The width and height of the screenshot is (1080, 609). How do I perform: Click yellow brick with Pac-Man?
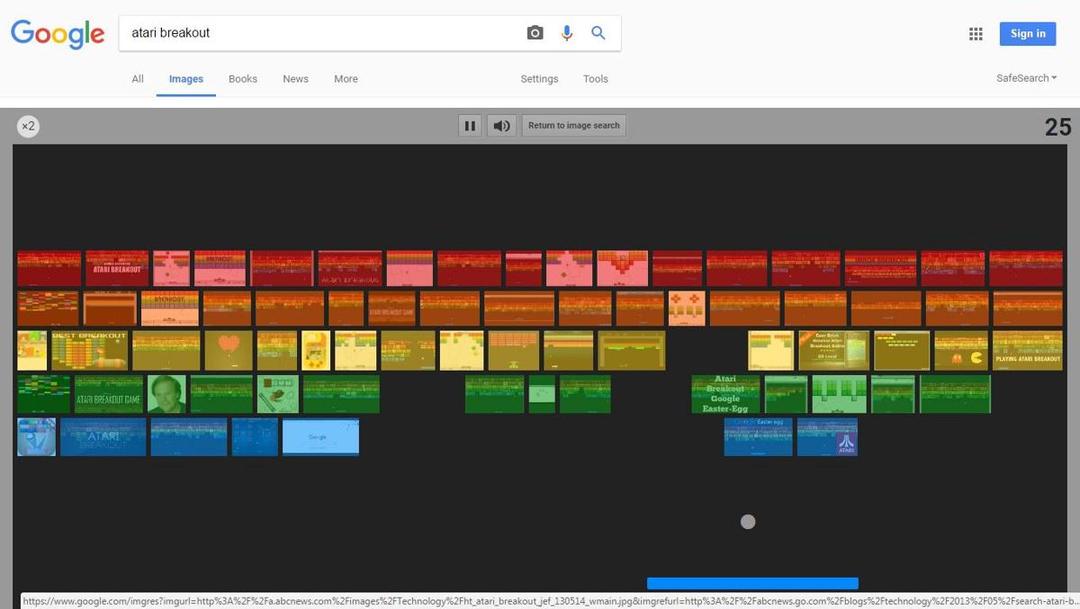click(x=961, y=351)
